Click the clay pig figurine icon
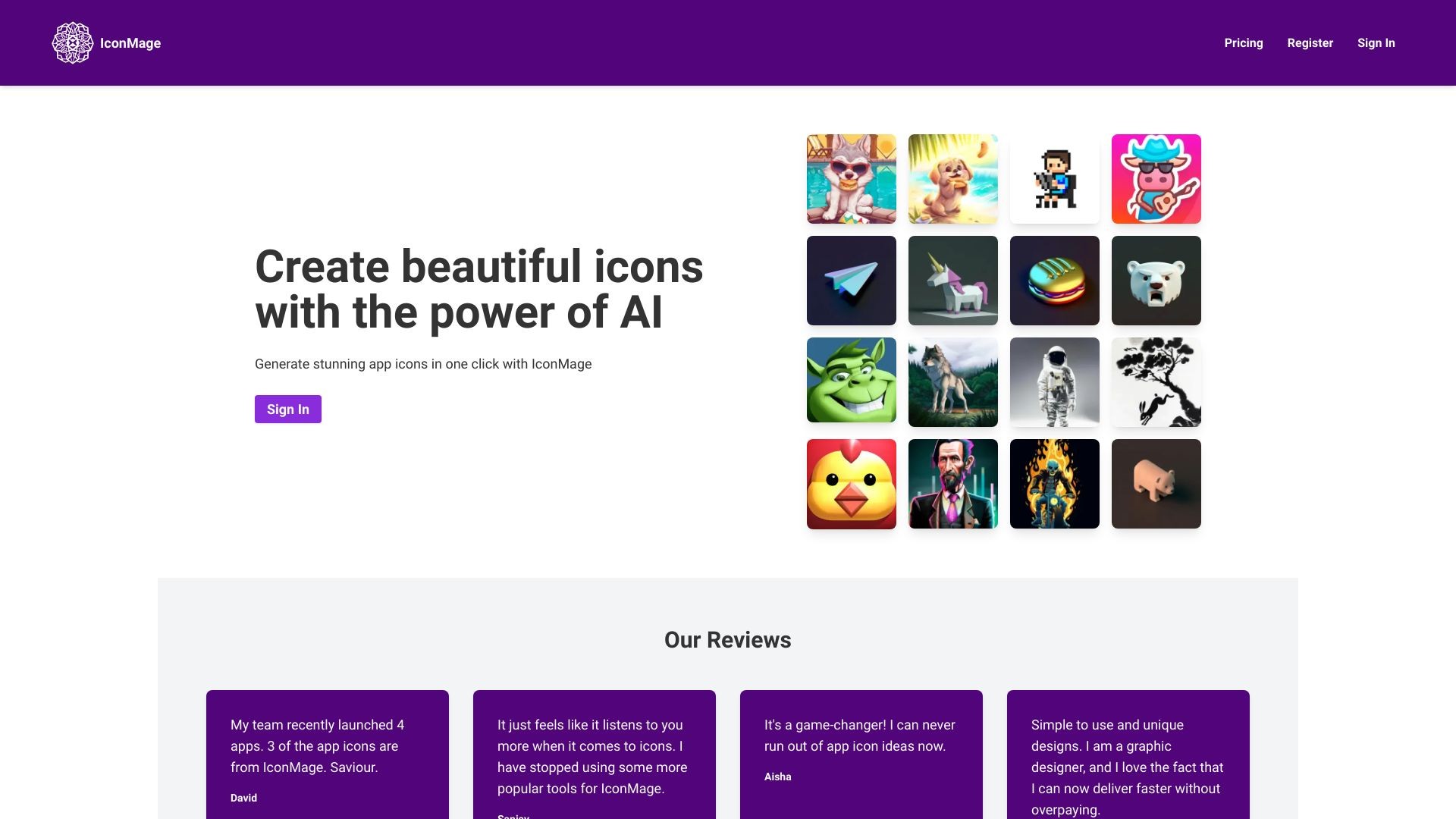 1156,483
